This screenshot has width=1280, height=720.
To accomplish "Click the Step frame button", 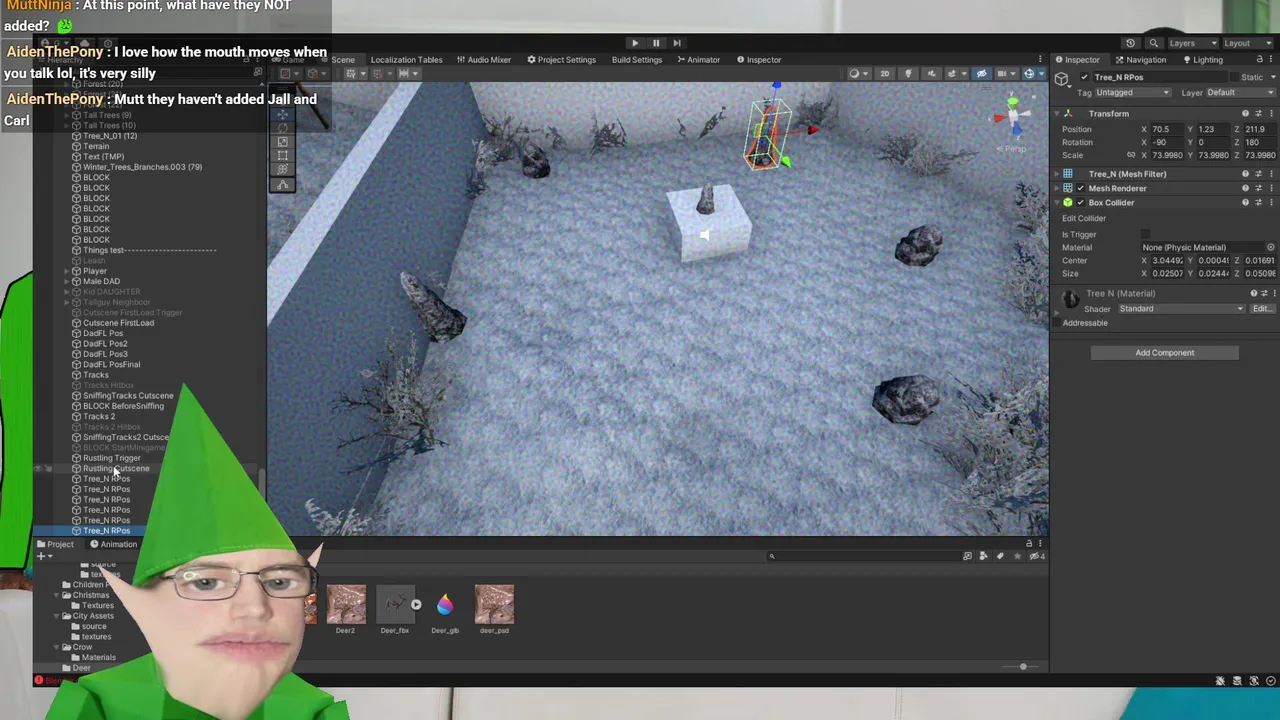I will tap(677, 43).
